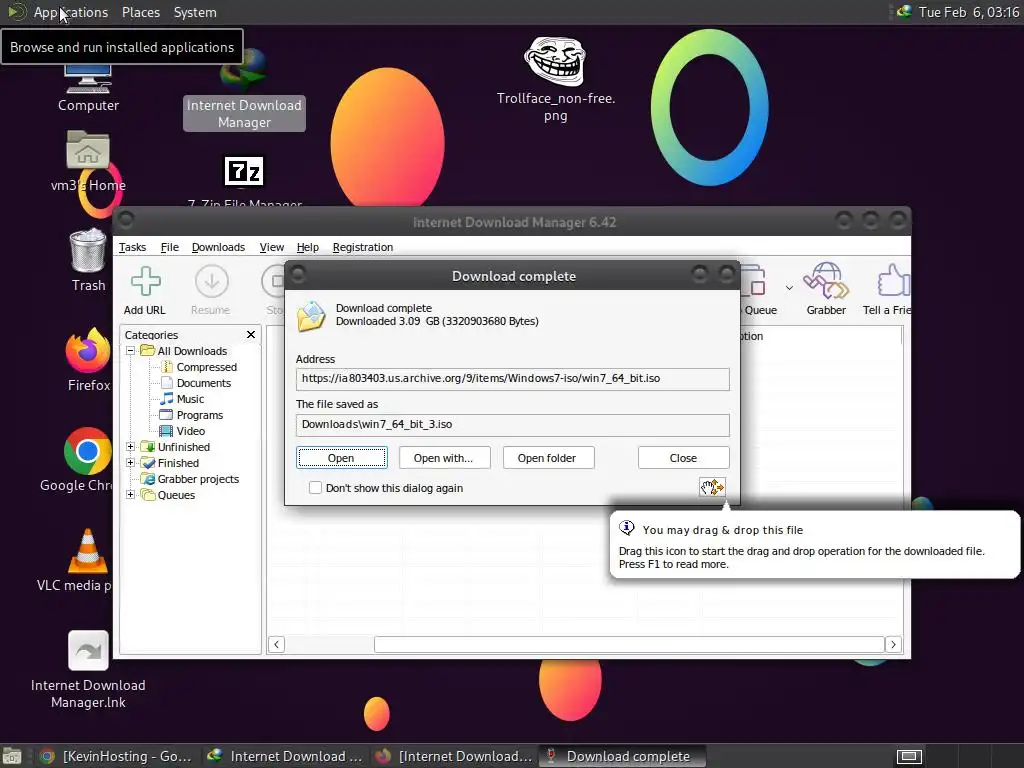Click the drag and drop hand icon
The width and height of the screenshot is (1024, 768).
[712, 487]
